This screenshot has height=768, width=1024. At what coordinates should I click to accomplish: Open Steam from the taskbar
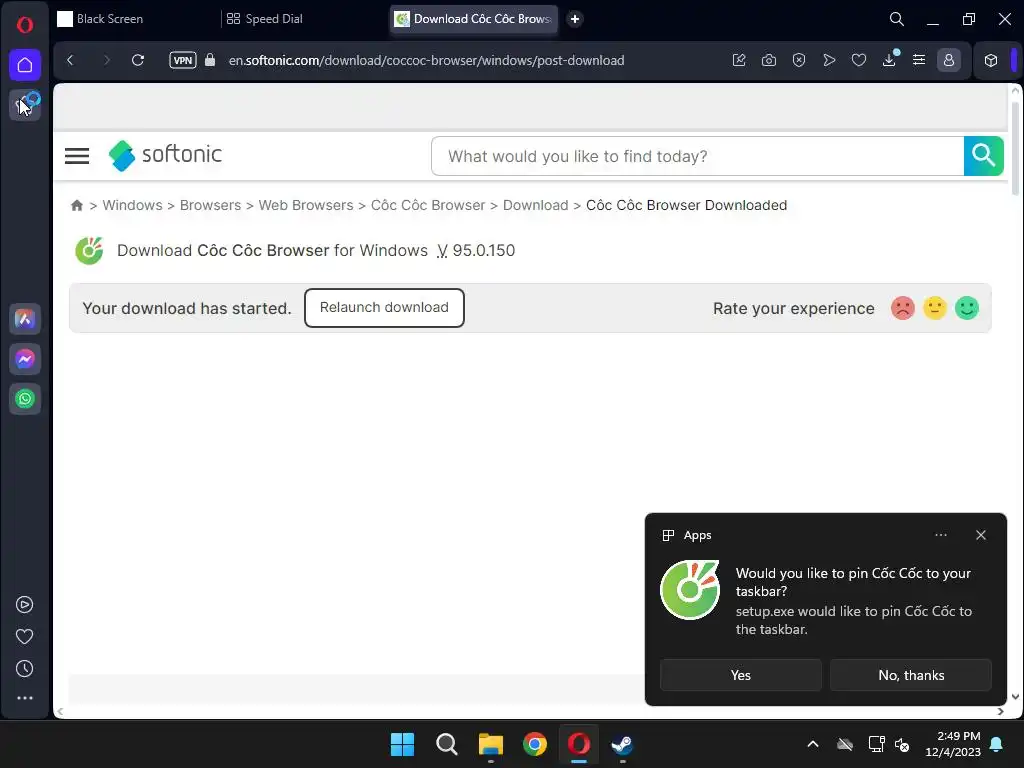[622, 744]
